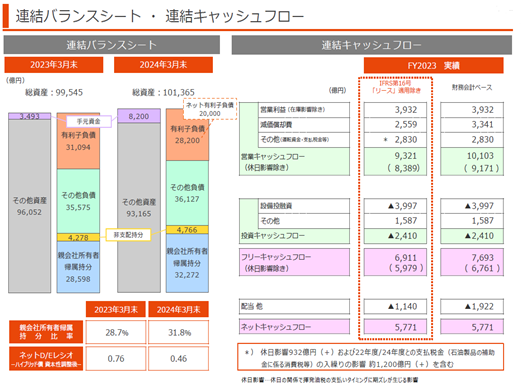Click the ネットキャッシュフロー 5,771 IFRS cell
524x385 pixels.
click(x=395, y=327)
